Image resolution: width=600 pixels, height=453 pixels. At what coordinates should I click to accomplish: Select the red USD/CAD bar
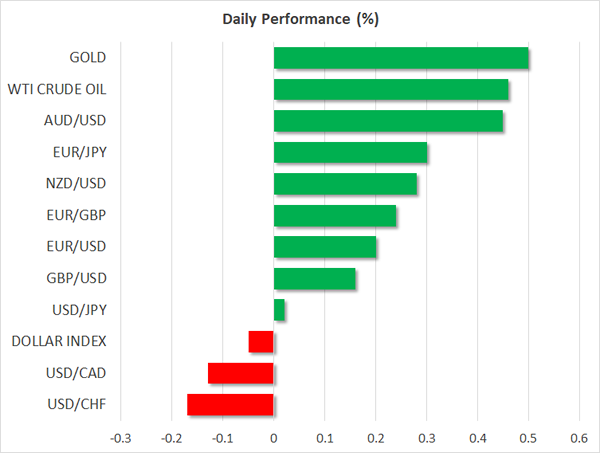(x=240, y=373)
